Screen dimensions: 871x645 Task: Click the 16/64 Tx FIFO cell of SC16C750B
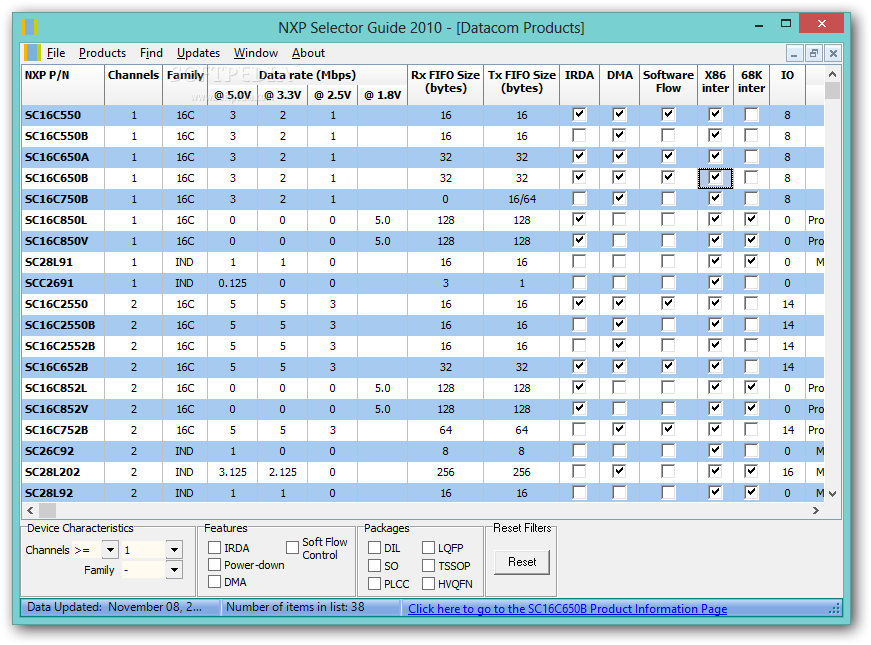[522, 199]
